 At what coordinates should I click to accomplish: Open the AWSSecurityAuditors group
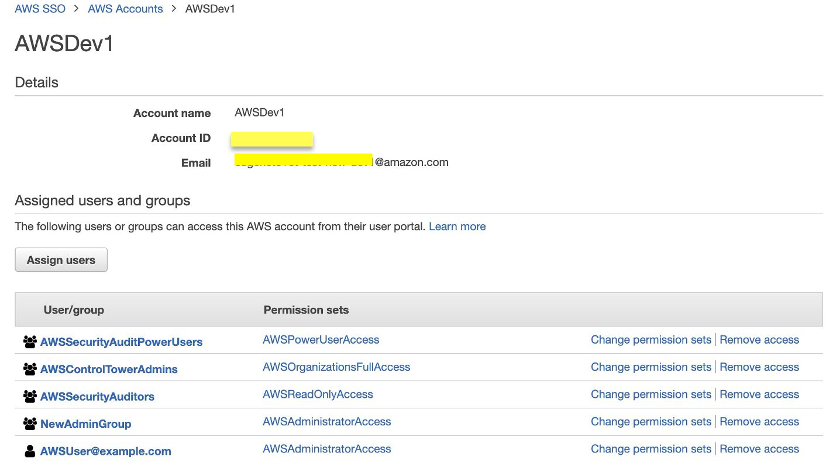[x=97, y=396]
